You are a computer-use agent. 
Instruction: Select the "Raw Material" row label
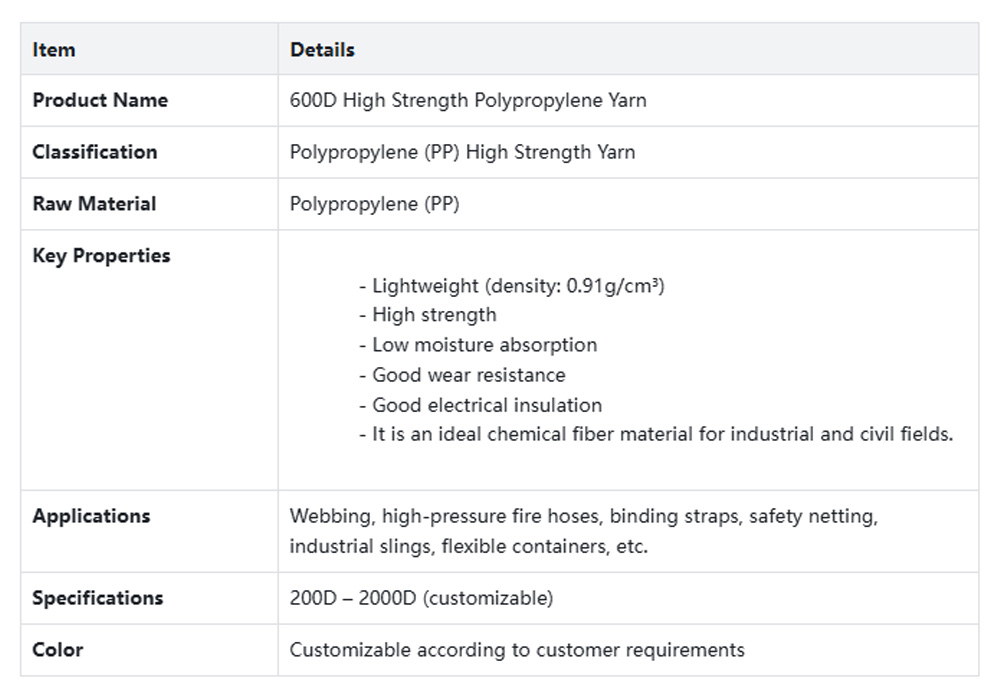pos(94,204)
